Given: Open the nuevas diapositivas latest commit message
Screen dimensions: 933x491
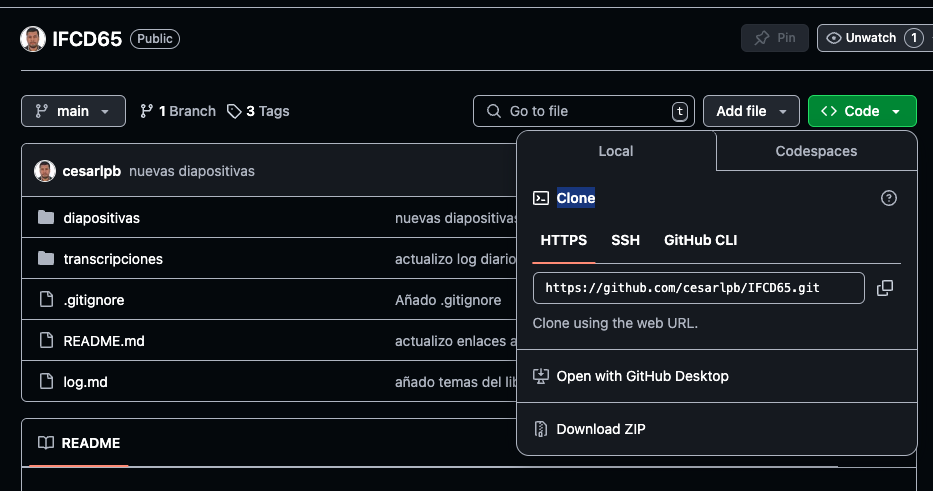Looking at the screenshot, I should [x=192, y=171].
